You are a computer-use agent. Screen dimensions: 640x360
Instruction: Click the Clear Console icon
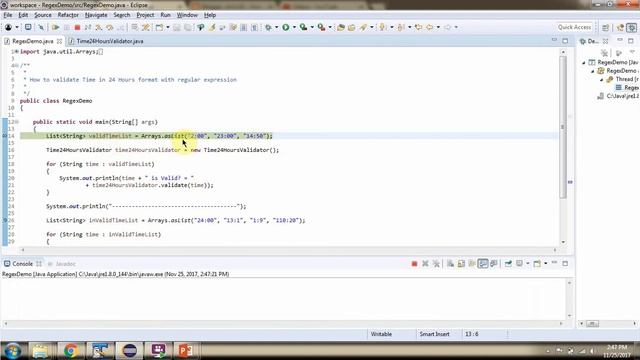pos(450,264)
